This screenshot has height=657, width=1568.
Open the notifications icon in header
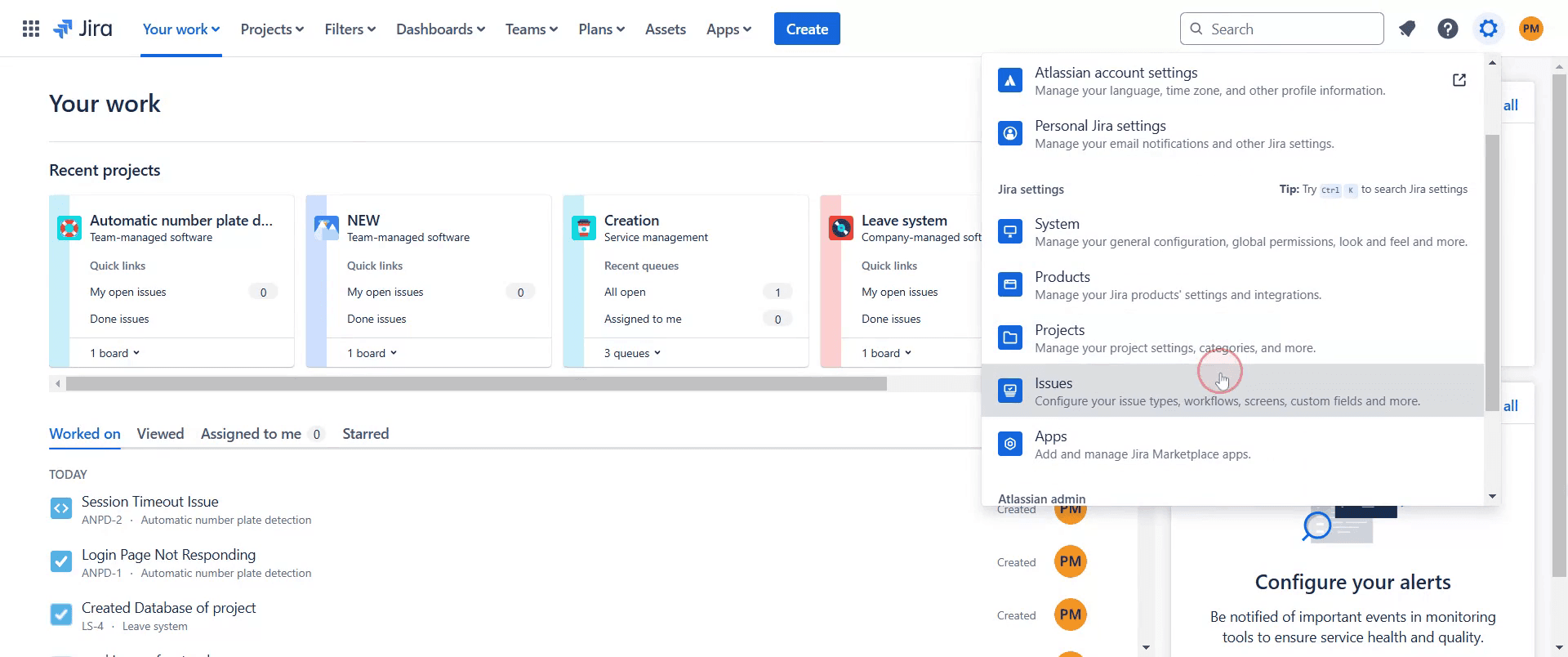tap(1407, 29)
